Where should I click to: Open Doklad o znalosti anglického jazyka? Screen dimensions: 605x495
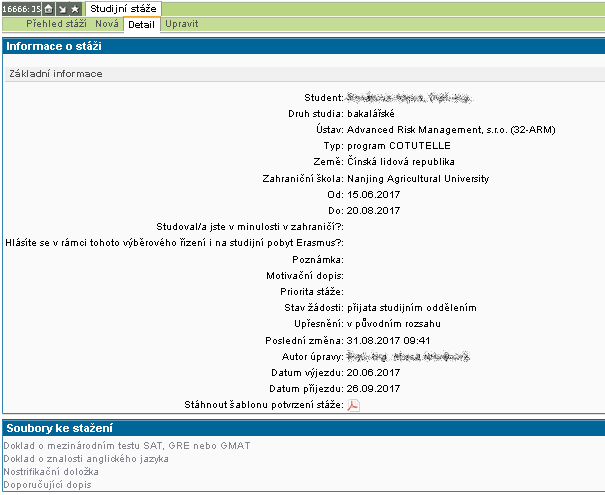[x=86, y=458]
